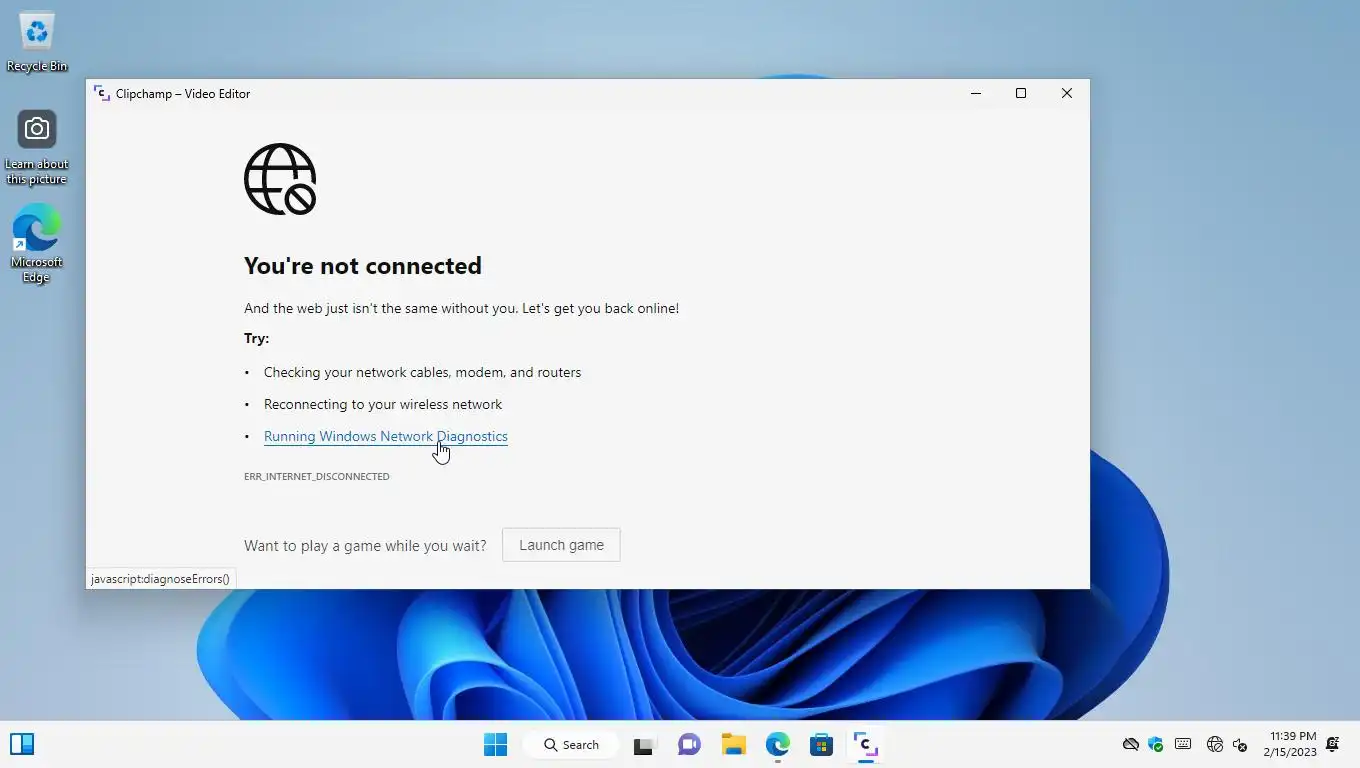Minimize the Clipchamp window

[976, 93]
